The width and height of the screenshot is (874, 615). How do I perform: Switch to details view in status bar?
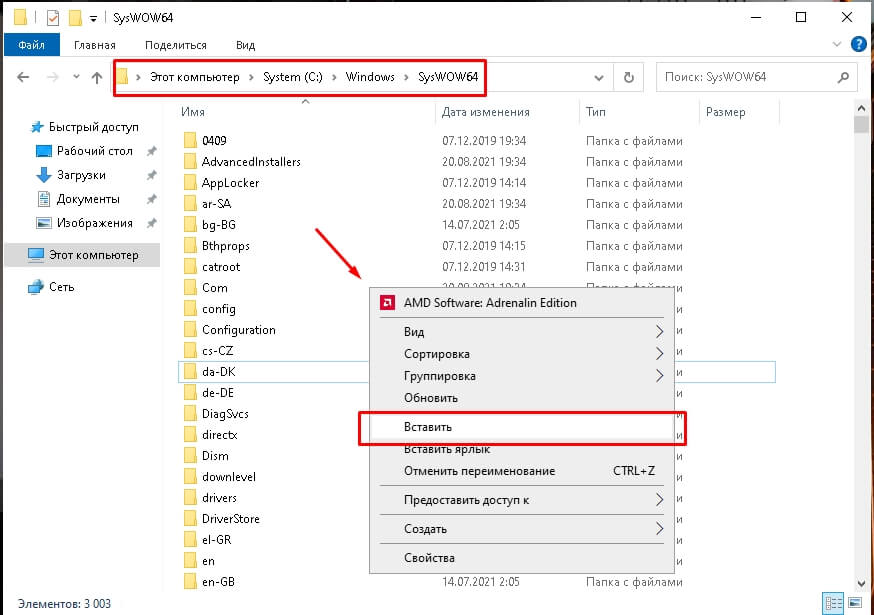click(x=832, y=604)
